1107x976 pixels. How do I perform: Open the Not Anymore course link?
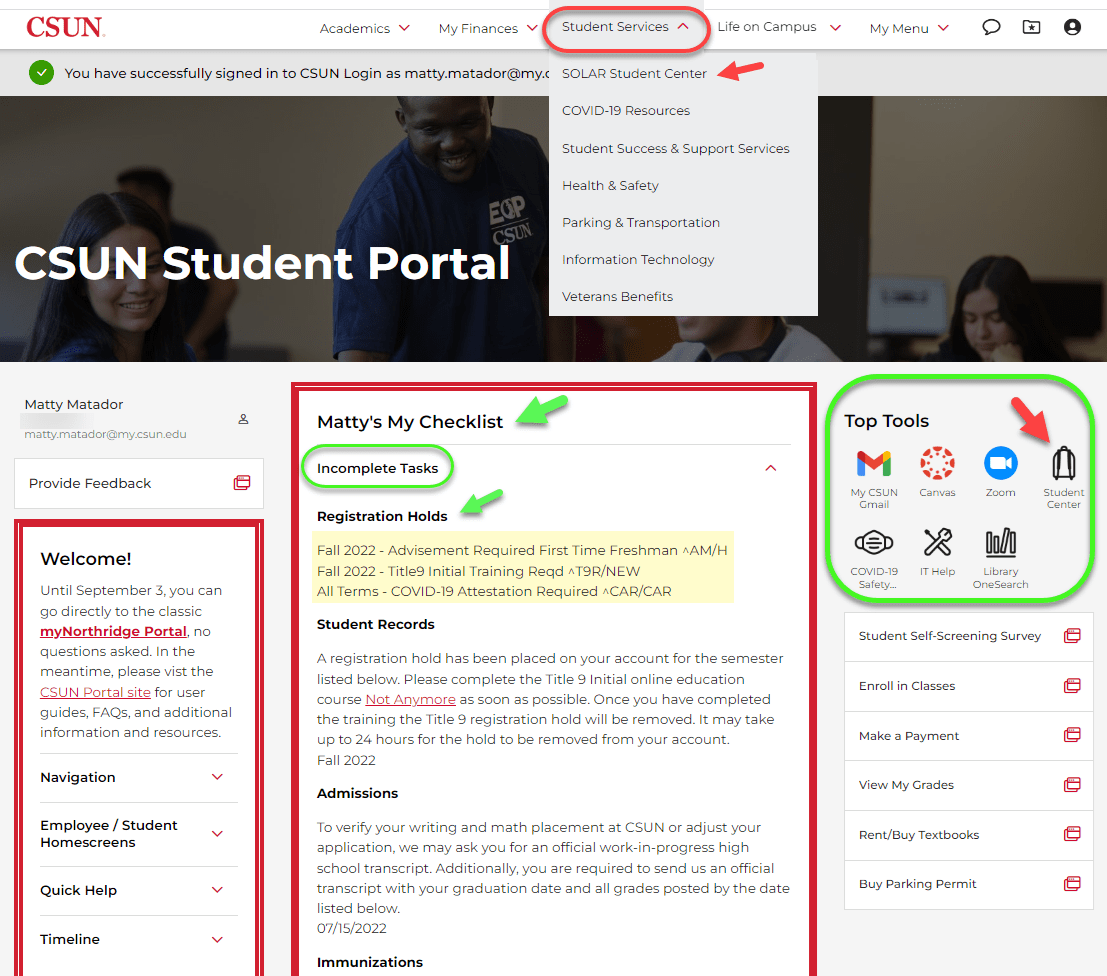(410, 699)
